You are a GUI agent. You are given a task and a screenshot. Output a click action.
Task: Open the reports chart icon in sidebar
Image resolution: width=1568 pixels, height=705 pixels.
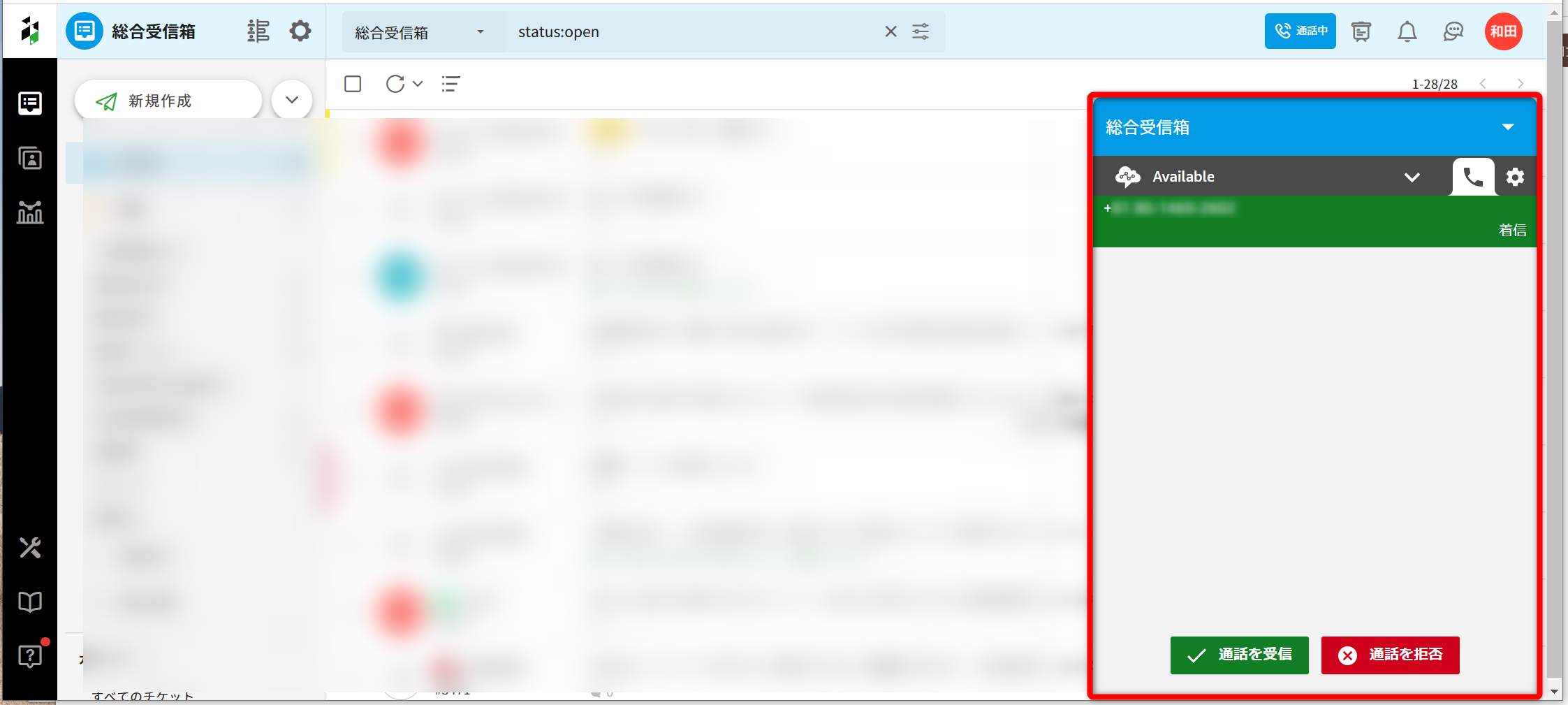pos(30,212)
